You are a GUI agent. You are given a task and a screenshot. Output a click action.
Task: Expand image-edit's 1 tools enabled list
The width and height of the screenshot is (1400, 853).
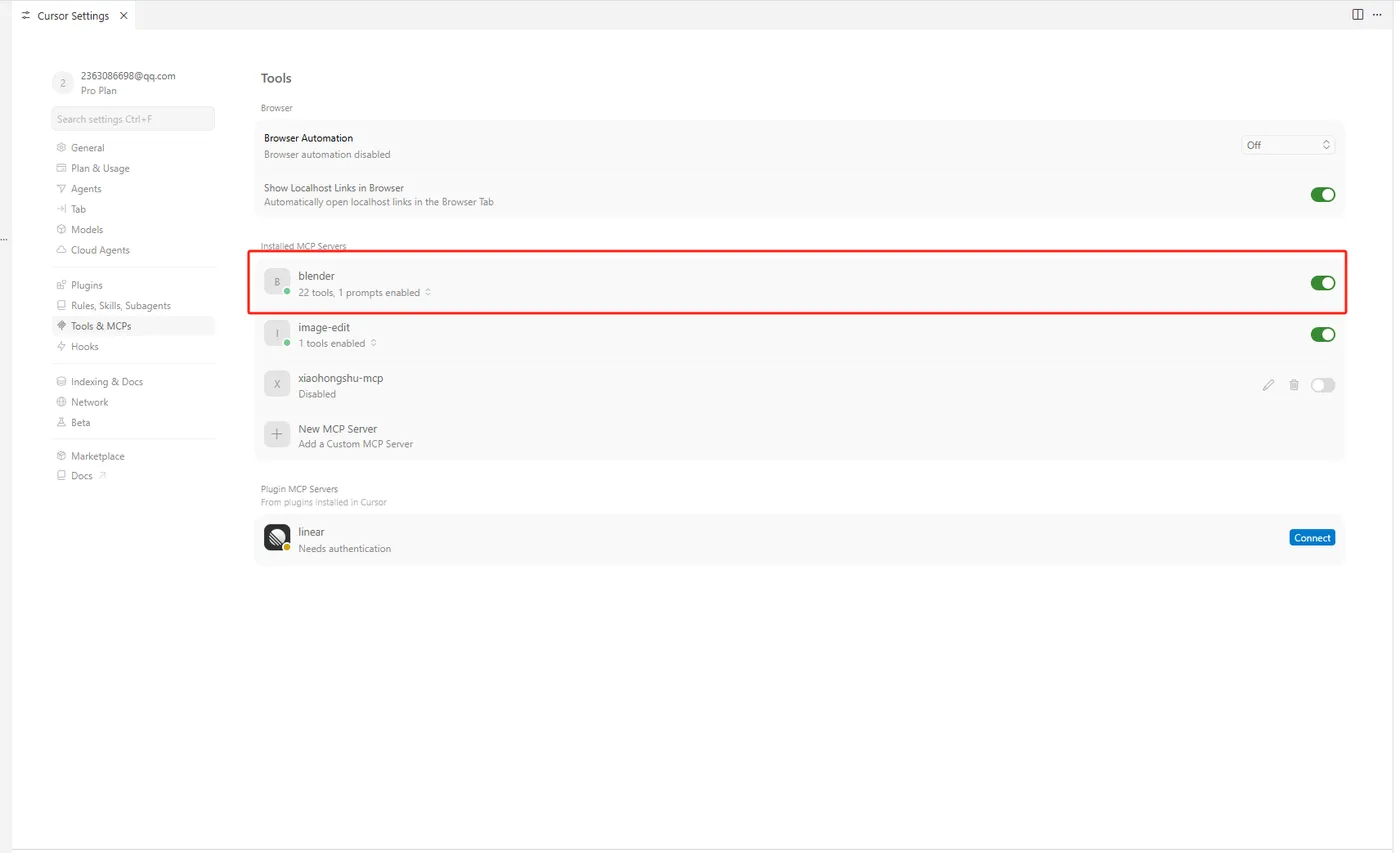click(x=338, y=343)
